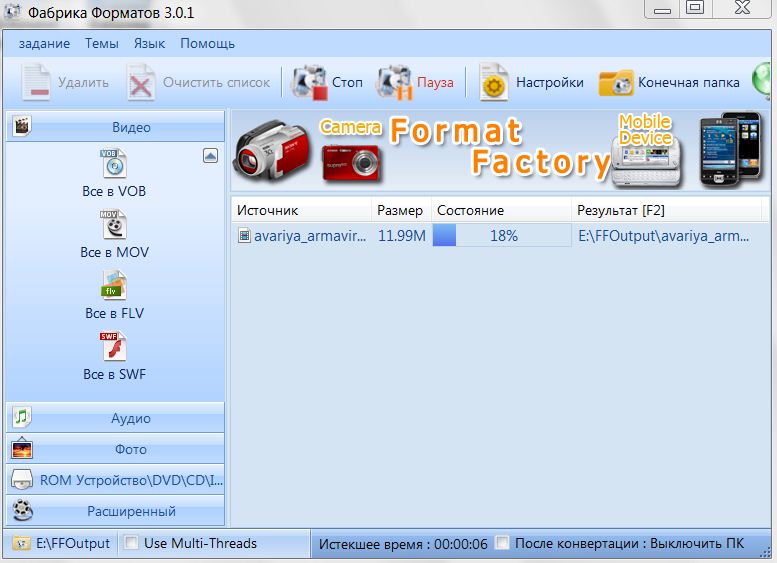Viewport: 777px width, 563px height.
Task: Select the Все в SWF icon
Action: [x=113, y=346]
